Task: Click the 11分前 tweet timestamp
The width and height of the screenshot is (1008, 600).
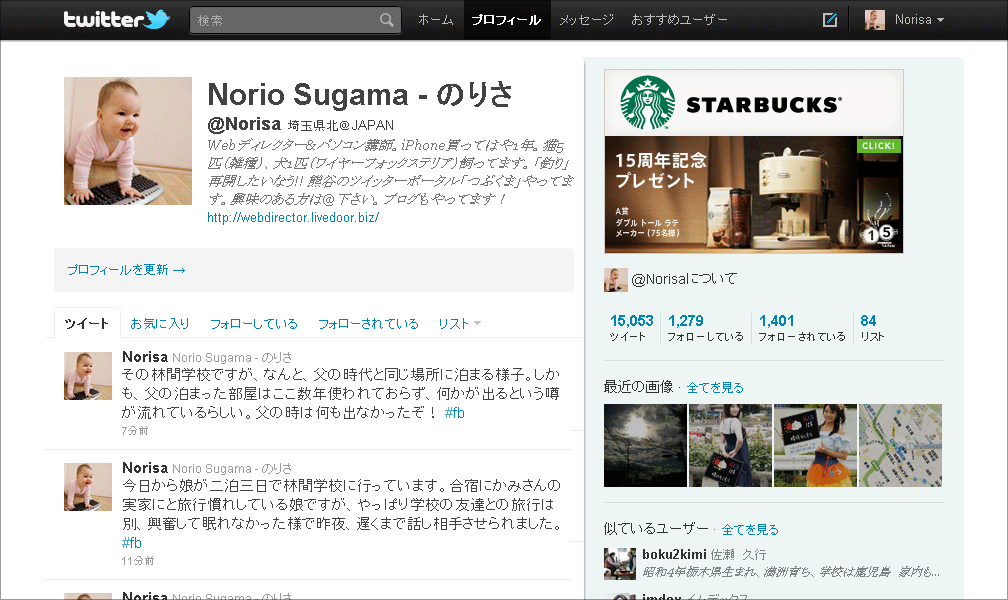Action: pos(138,561)
